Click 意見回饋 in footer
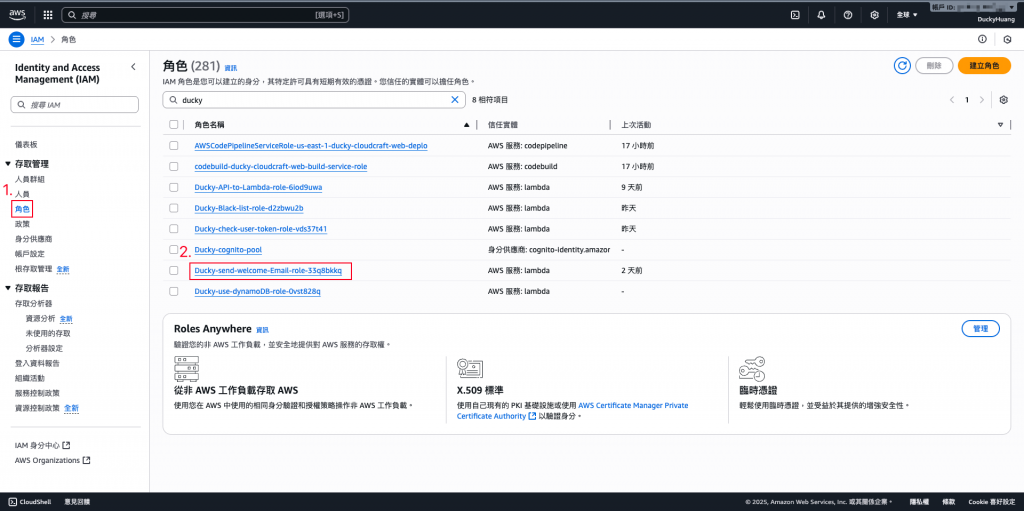 pyautogui.click(x=77, y=502)
